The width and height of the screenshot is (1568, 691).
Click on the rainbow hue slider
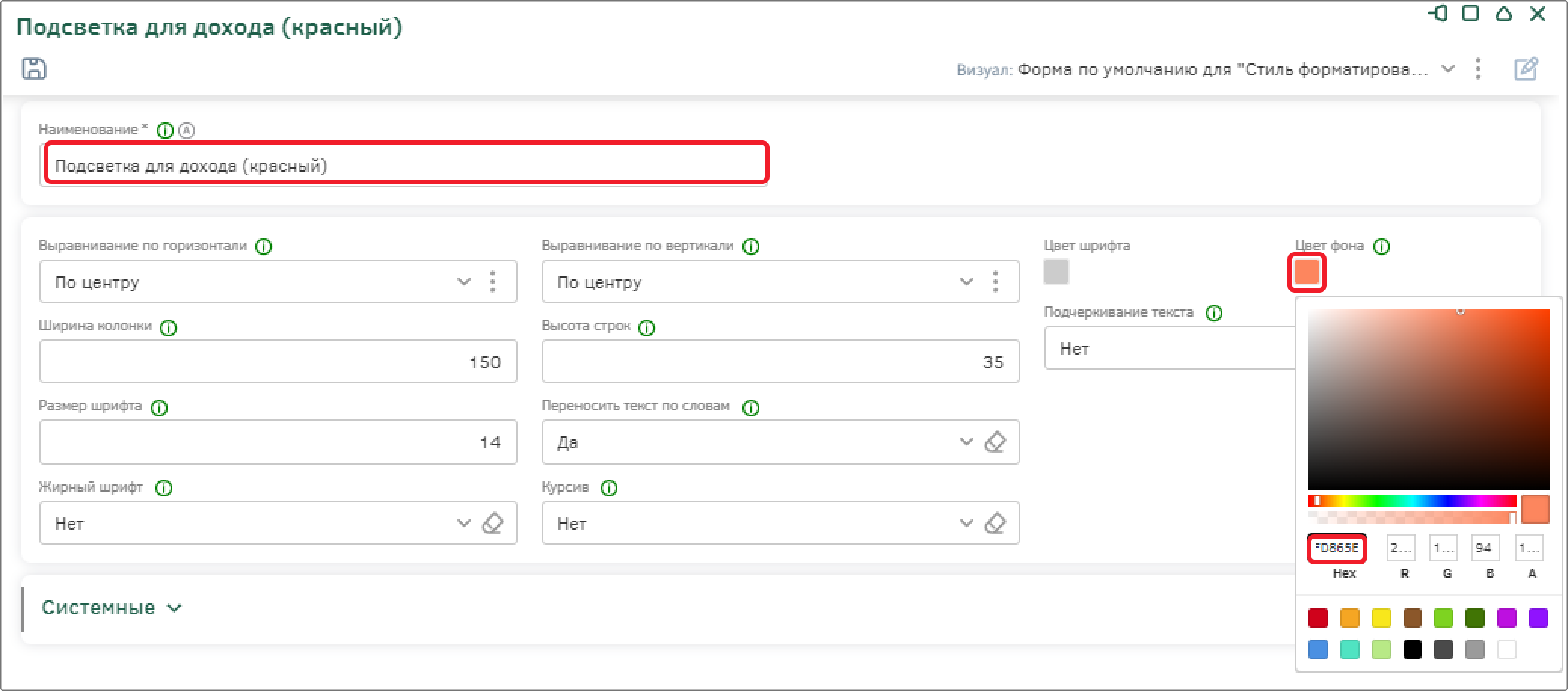click(1413, 501)
